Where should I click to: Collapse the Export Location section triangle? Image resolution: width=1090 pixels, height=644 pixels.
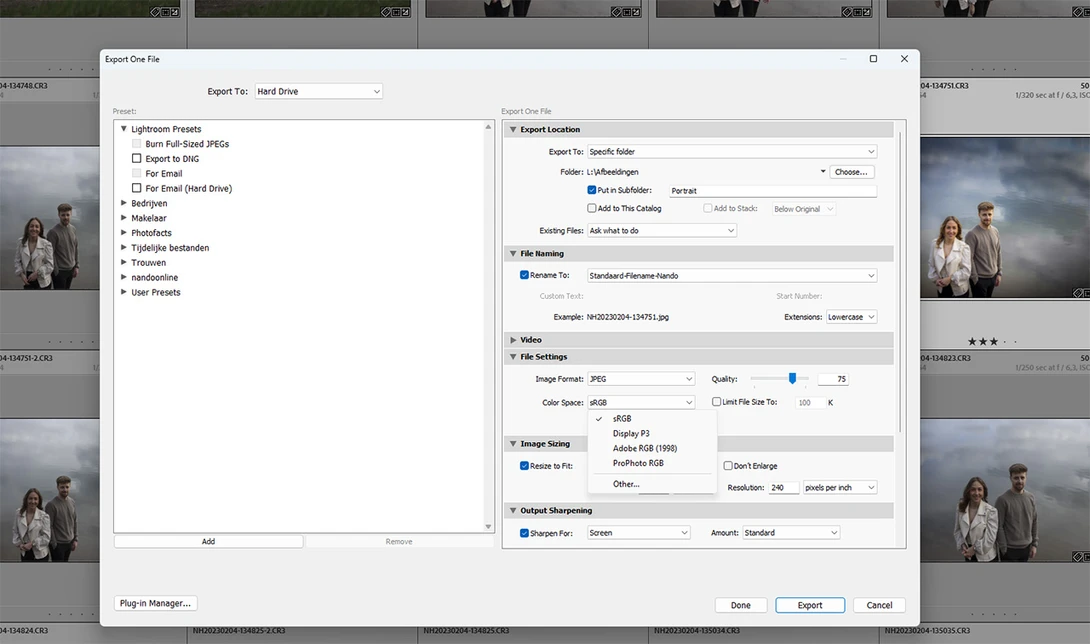click(x=513, y=129)
